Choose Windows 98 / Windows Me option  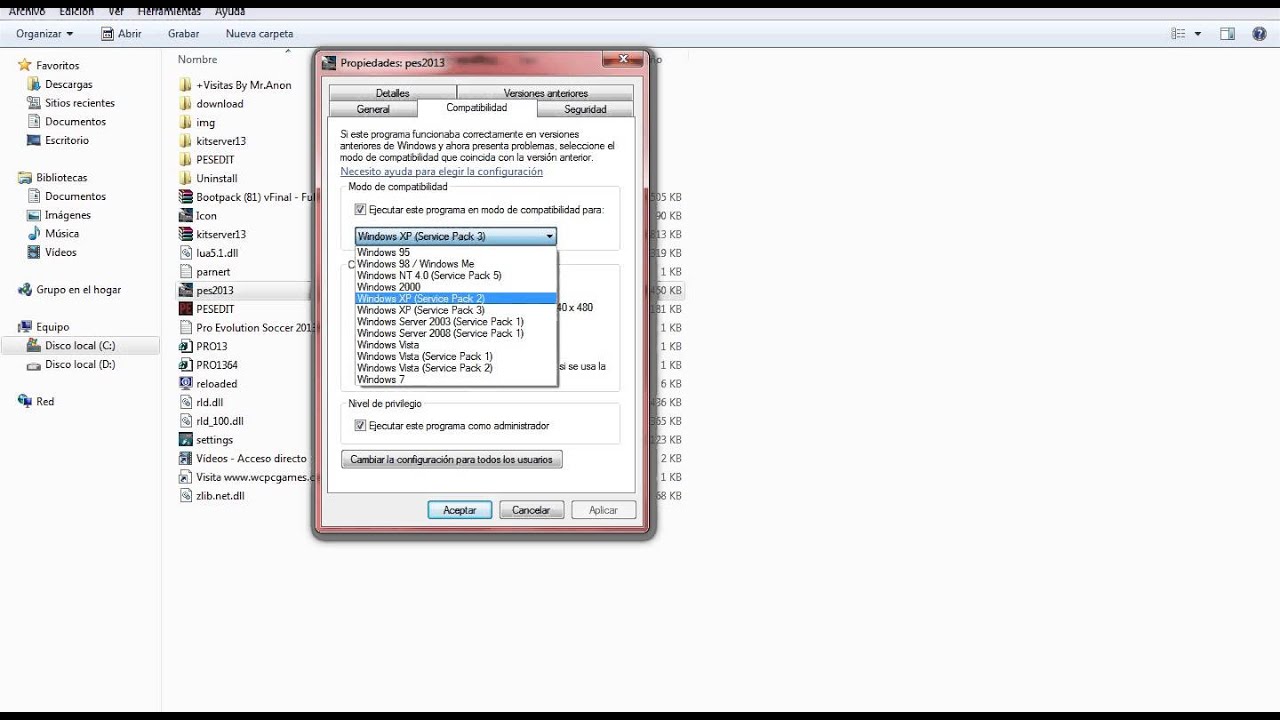pos(416,264)
